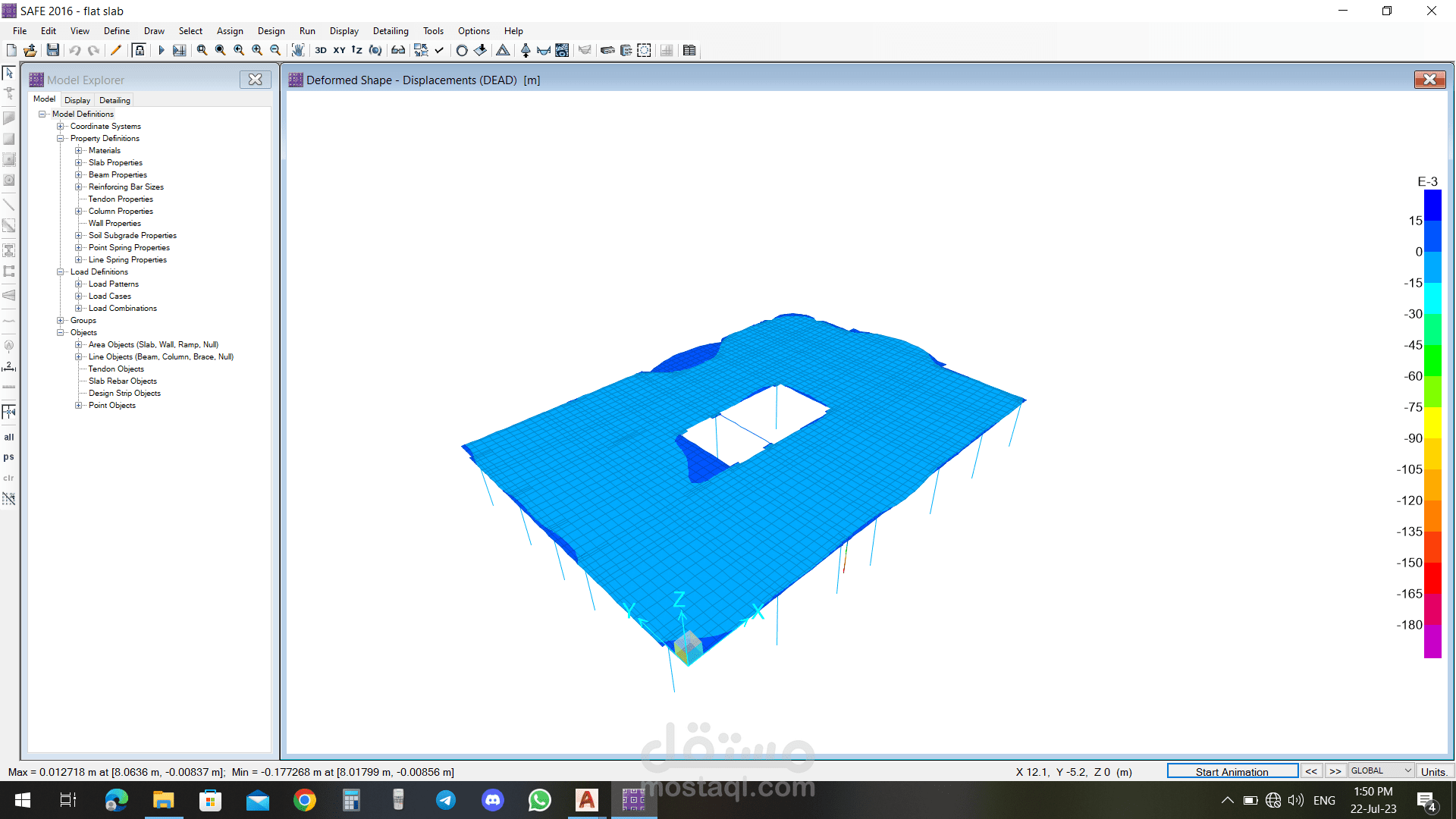Click the red swatch in displacement legend

click(x=1432, y=579)
